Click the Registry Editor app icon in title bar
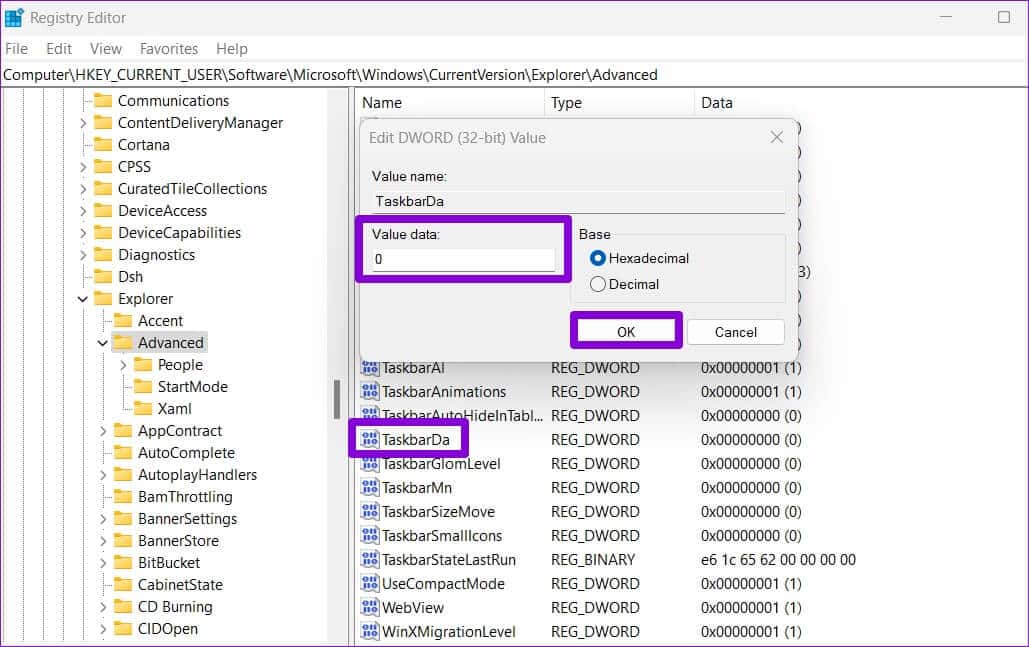Screen dimensions: 1029x647 pos(14,18)
